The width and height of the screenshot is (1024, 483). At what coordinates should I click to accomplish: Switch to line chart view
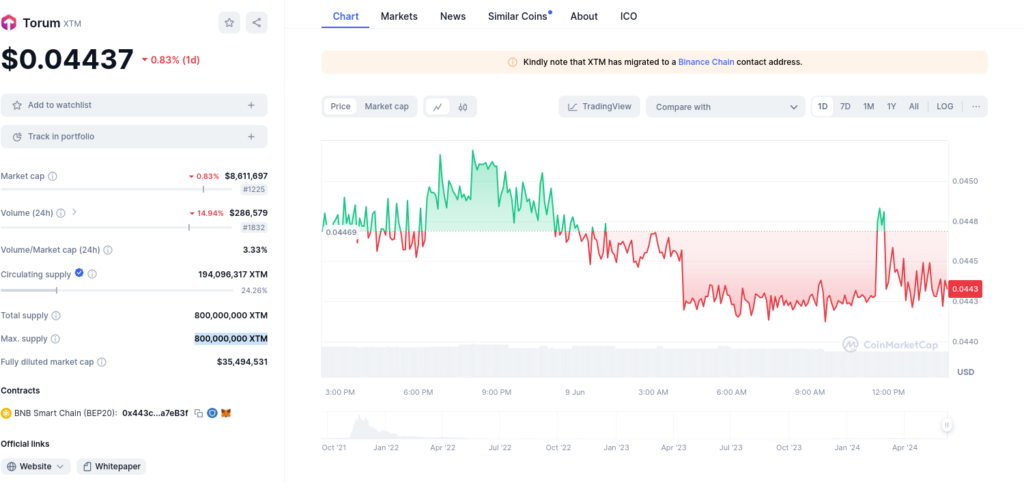click(x=438, y=106)
